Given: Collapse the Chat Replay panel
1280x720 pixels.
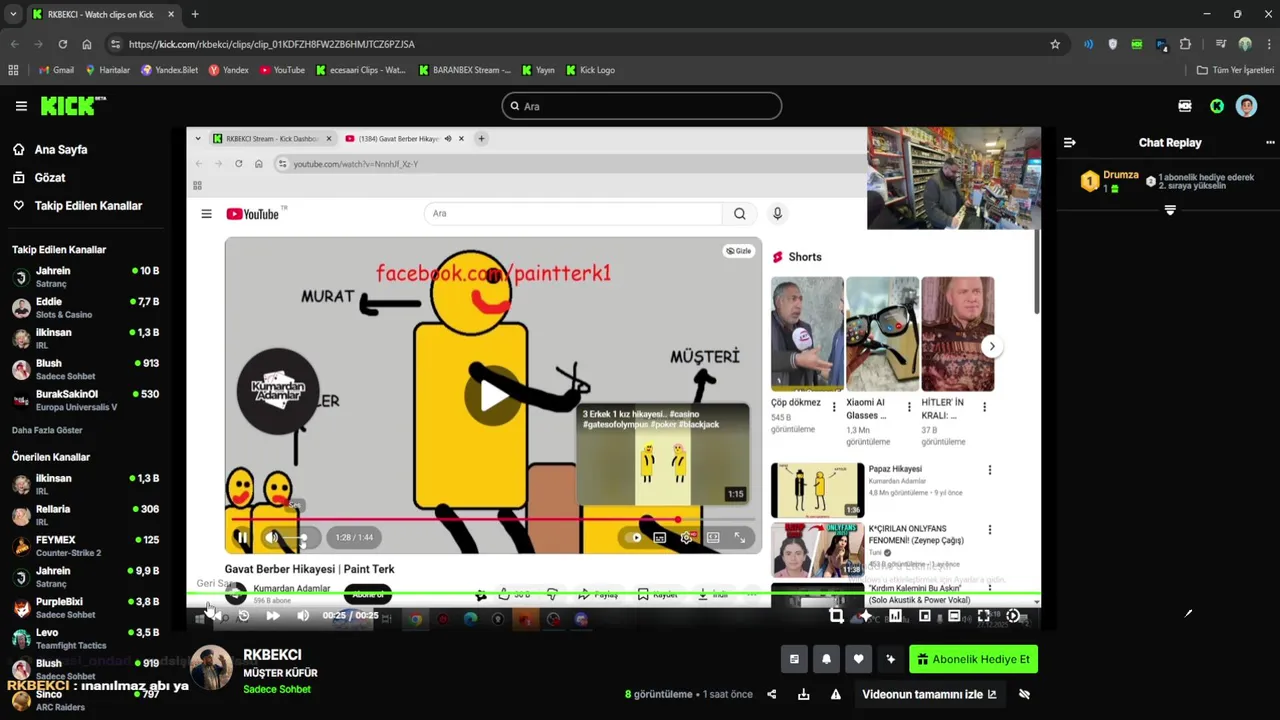Looking at the screenshot, I should point(1069,143).
